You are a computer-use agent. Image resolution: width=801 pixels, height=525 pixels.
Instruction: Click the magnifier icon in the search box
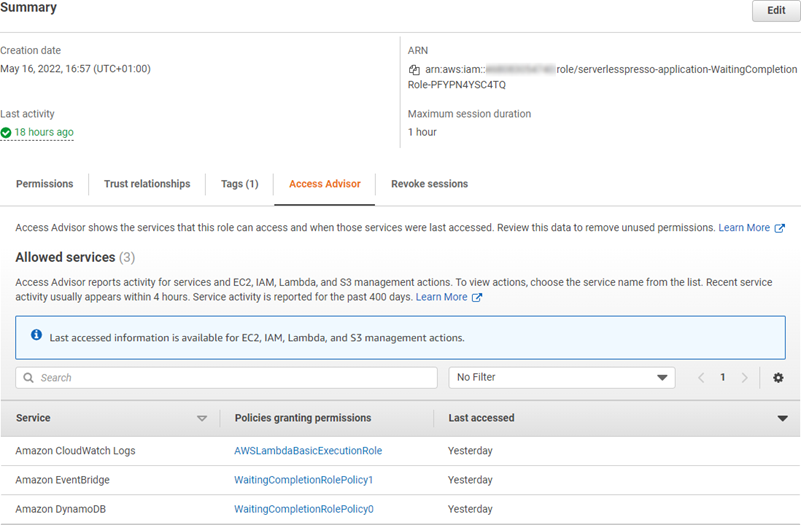[x=29, y=377]
